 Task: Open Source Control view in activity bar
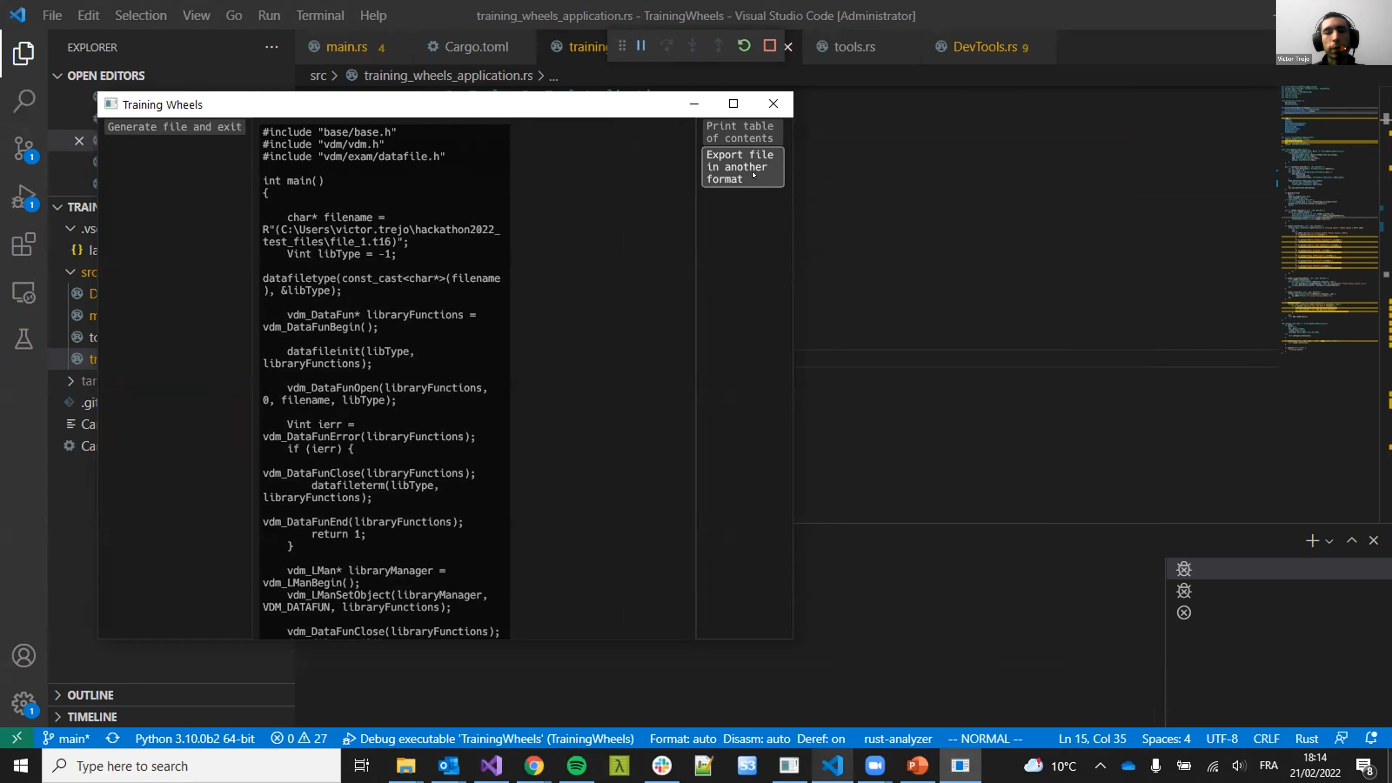click(24, 149)
